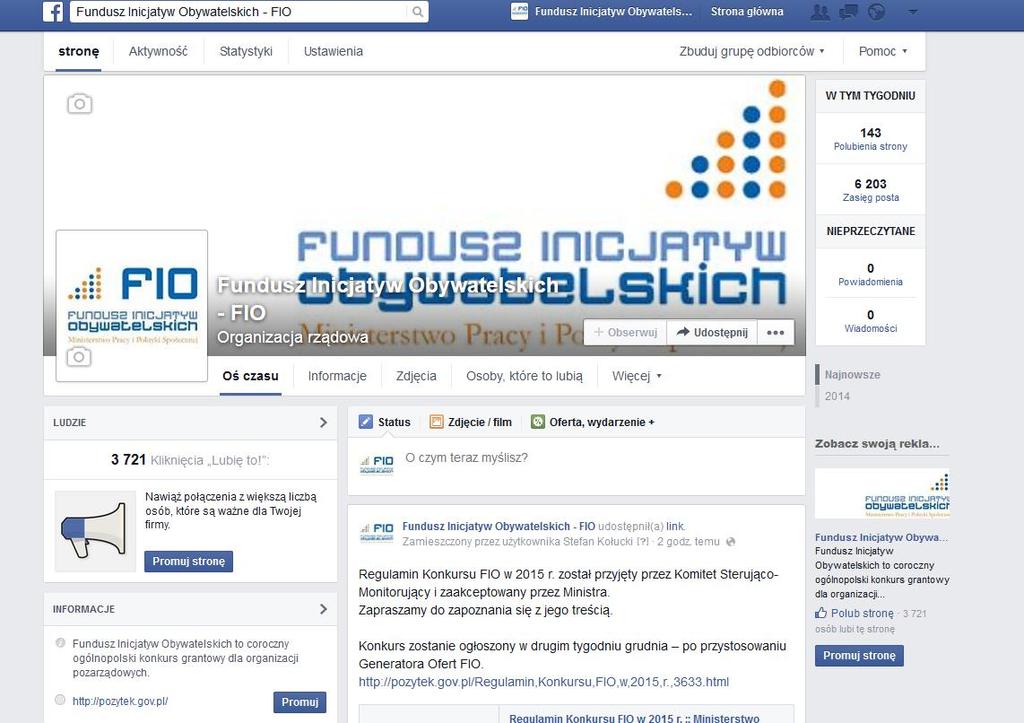Select Zdjęcie / film composer option
The height and width of the screenshot is (723, 1024).
(x=471, y=422)
